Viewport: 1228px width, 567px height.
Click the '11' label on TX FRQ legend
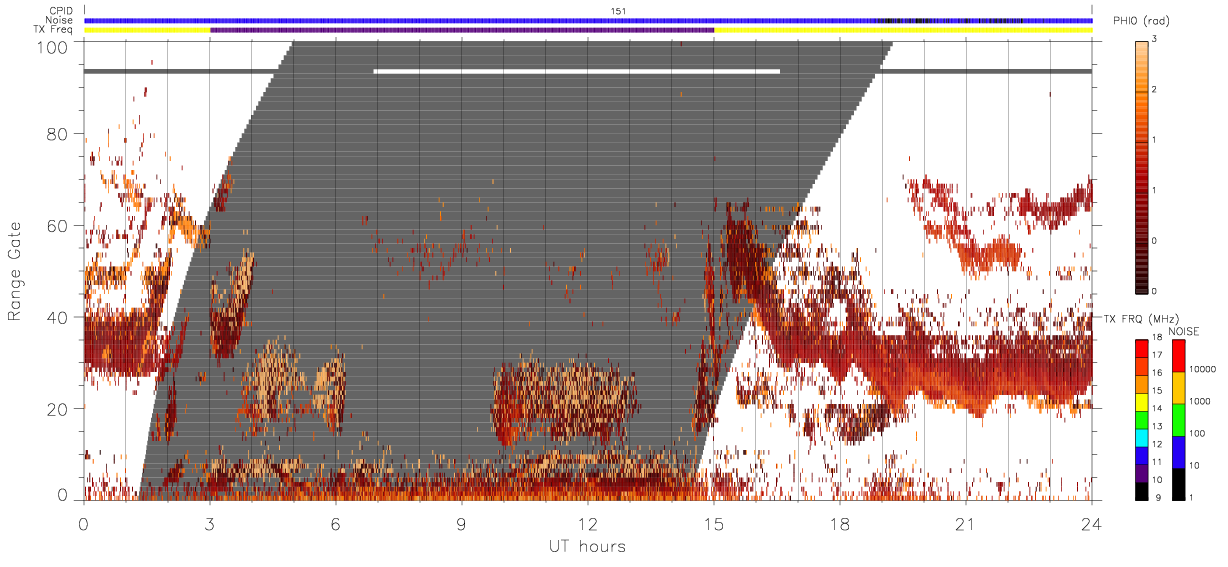(x=1156, y=464)
